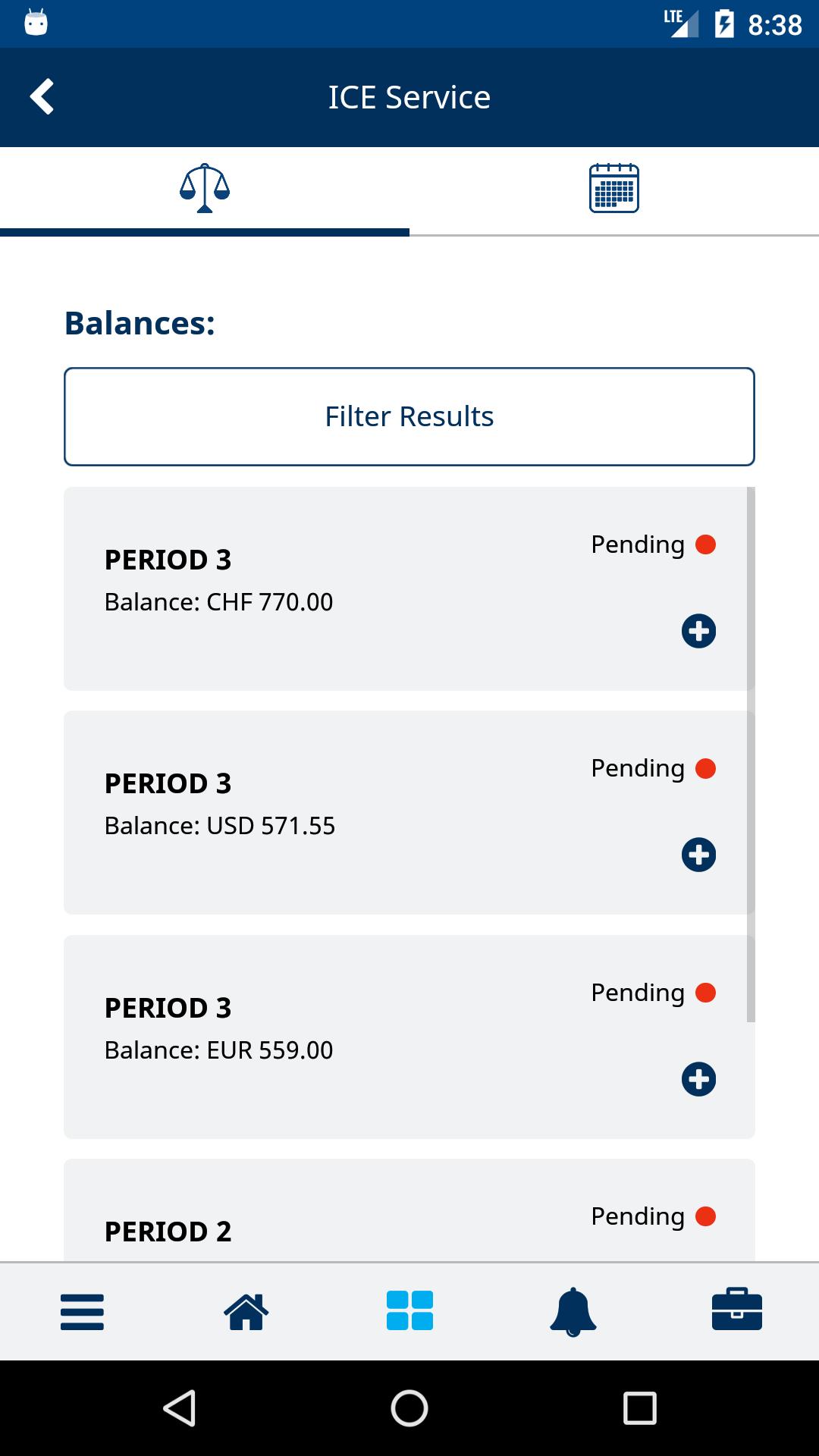Go back using the header arrow
Screen dimensions: 819x1456
[42, 97]
